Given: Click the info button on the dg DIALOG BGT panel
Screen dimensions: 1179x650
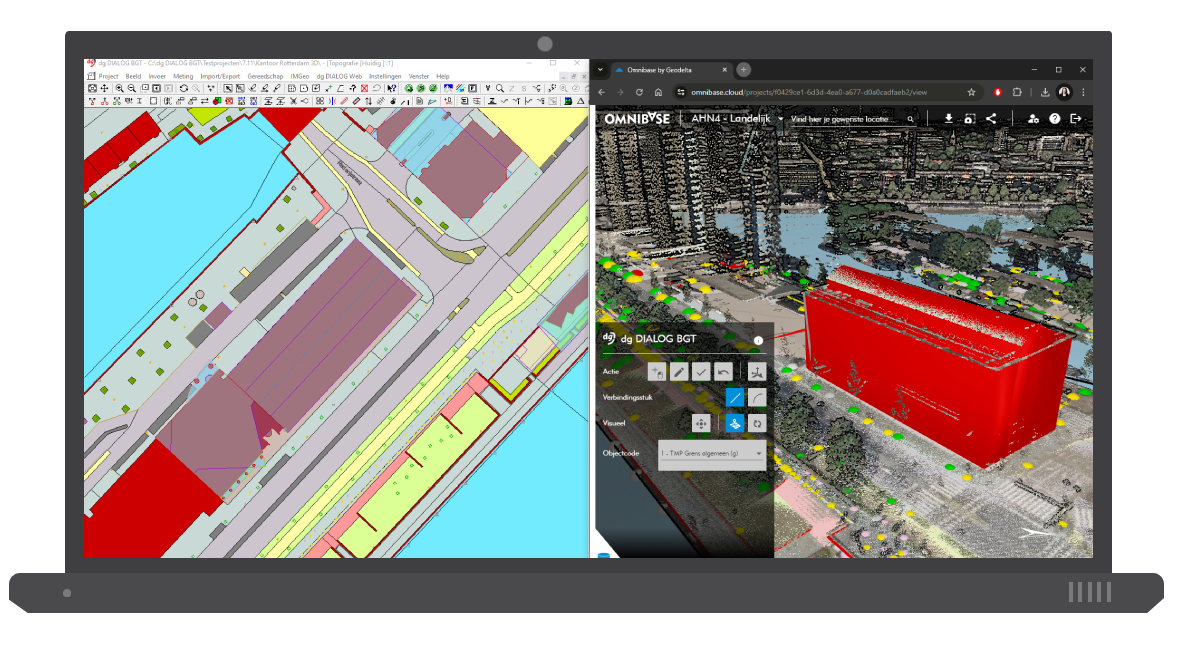Looking at the screenshot, I should 759,340.
